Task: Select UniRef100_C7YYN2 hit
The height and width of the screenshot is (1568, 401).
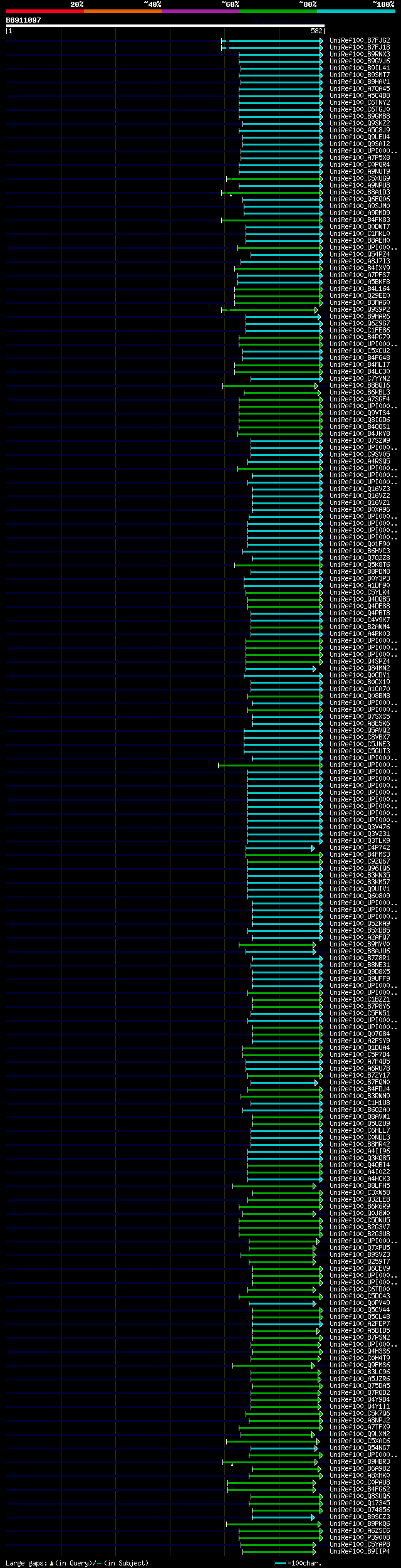Action: click(x=360, y=378)
